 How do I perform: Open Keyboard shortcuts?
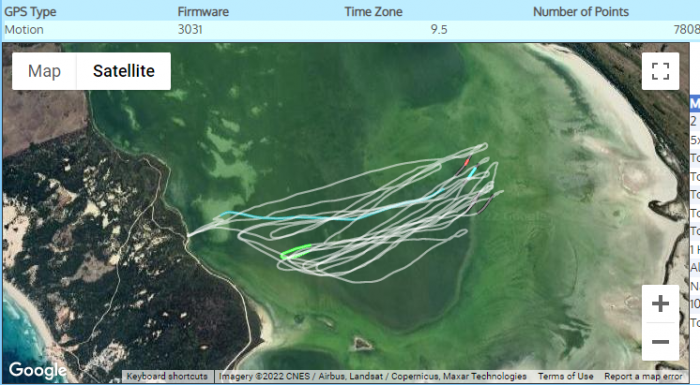click(167, 376)
